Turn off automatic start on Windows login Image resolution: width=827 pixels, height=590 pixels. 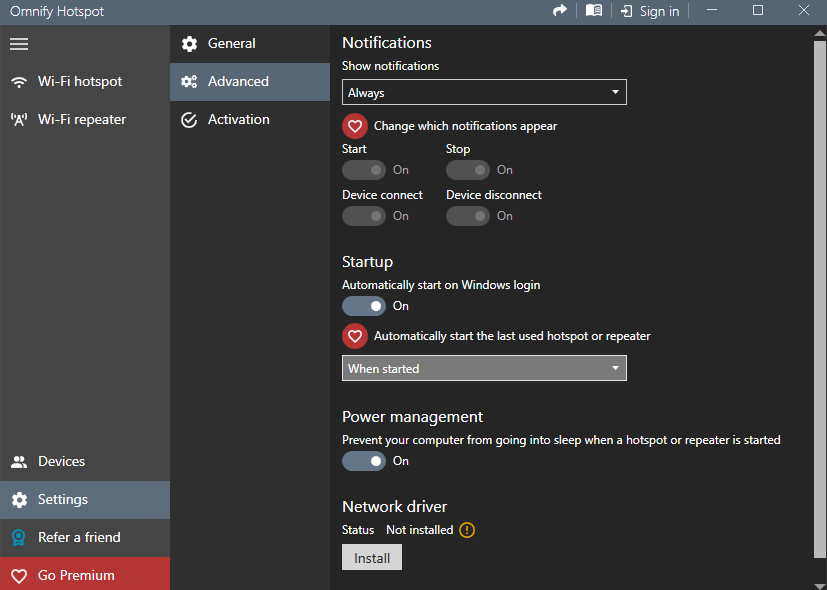pos(364,306)
